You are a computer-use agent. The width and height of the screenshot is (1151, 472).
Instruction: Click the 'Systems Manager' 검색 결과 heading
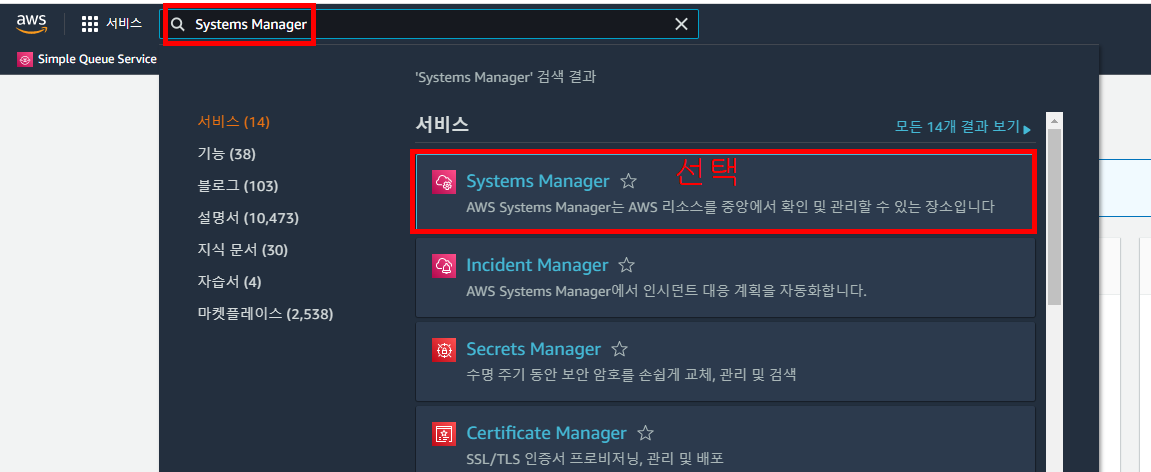506,77
